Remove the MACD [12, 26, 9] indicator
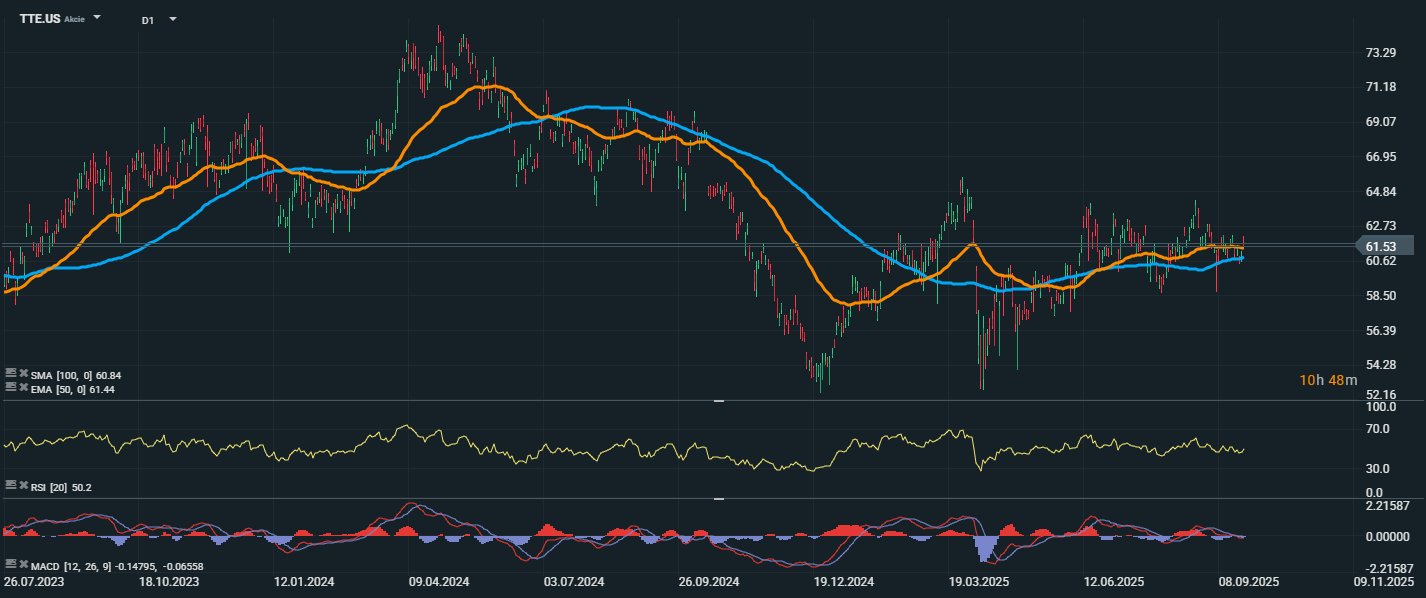The width and height of the screenshot is (1426, 598). click(x=23, y=565)
